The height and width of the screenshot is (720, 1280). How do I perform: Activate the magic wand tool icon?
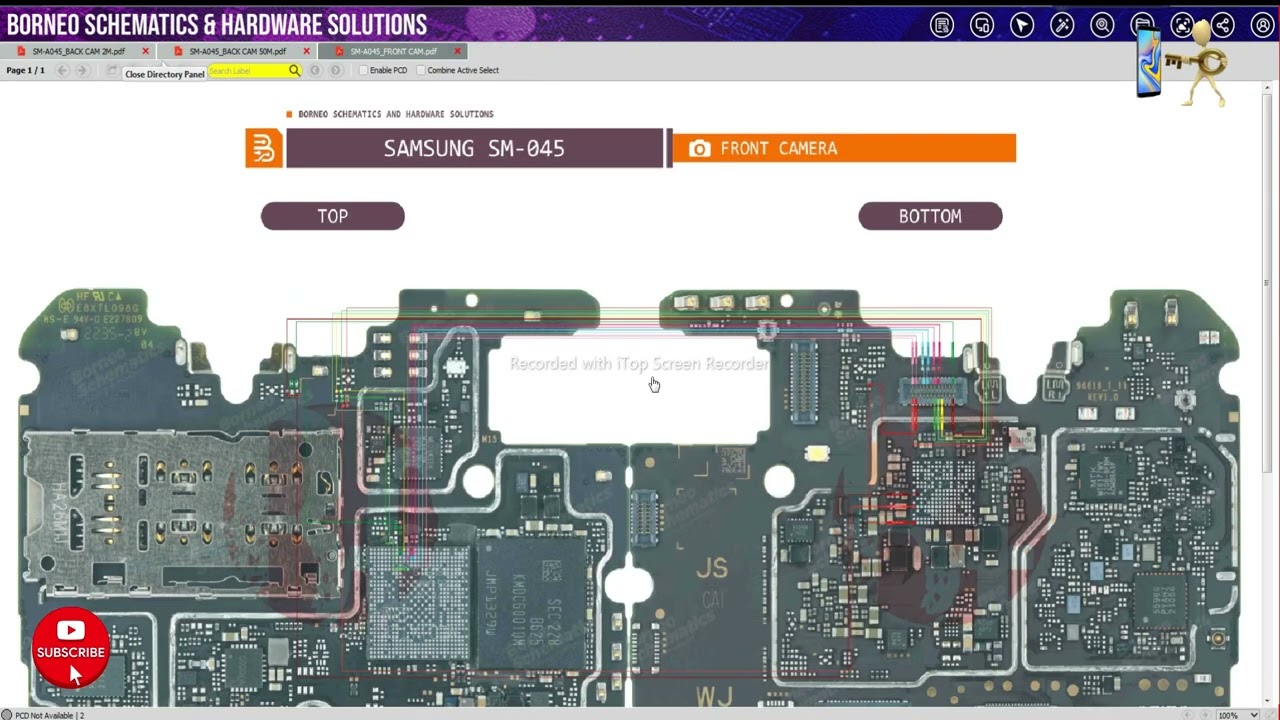click(1062, 26)
